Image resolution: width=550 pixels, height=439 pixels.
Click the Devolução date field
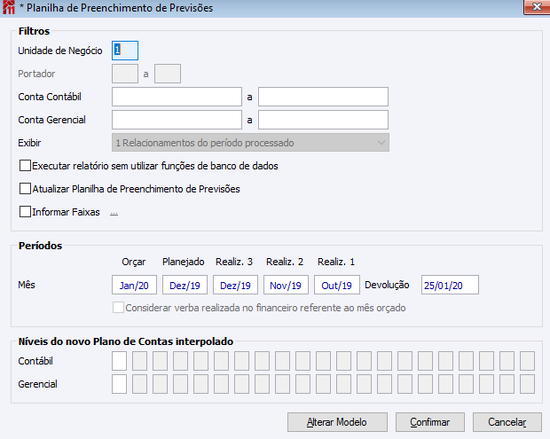(450, 285)
